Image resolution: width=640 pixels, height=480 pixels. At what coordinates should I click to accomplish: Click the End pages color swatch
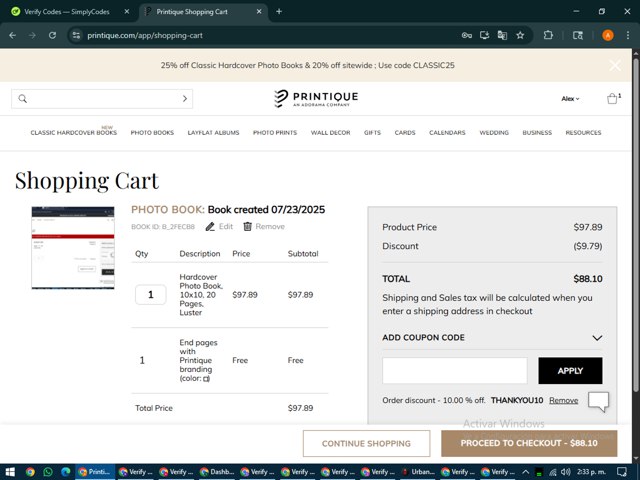click(206, 379)
